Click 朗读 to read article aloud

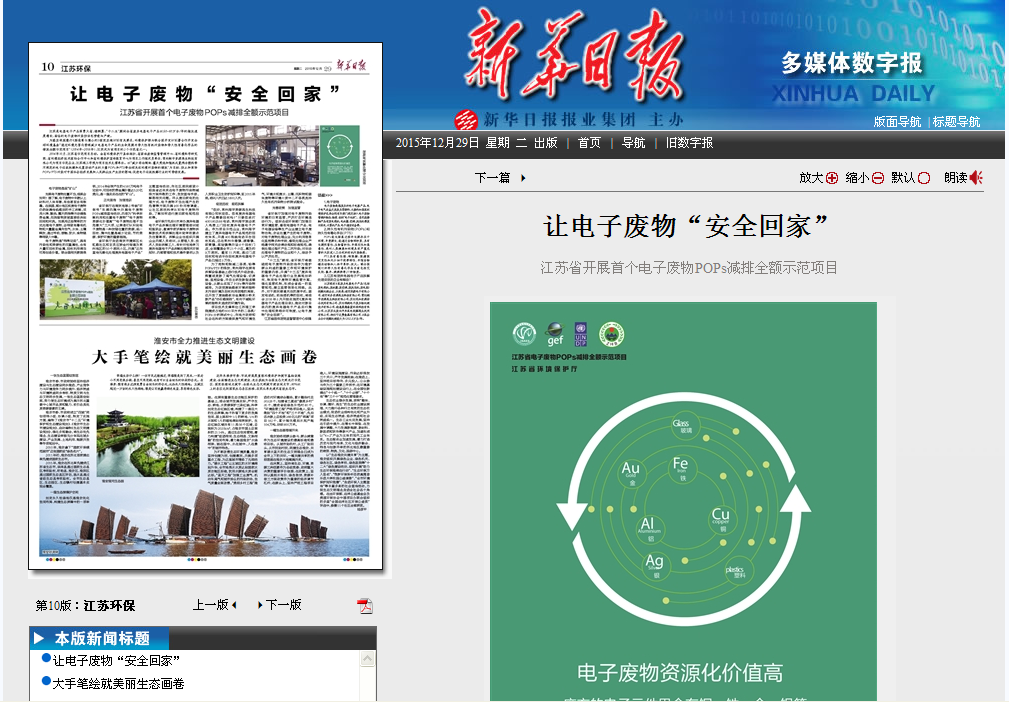click(x=956, y=178)
